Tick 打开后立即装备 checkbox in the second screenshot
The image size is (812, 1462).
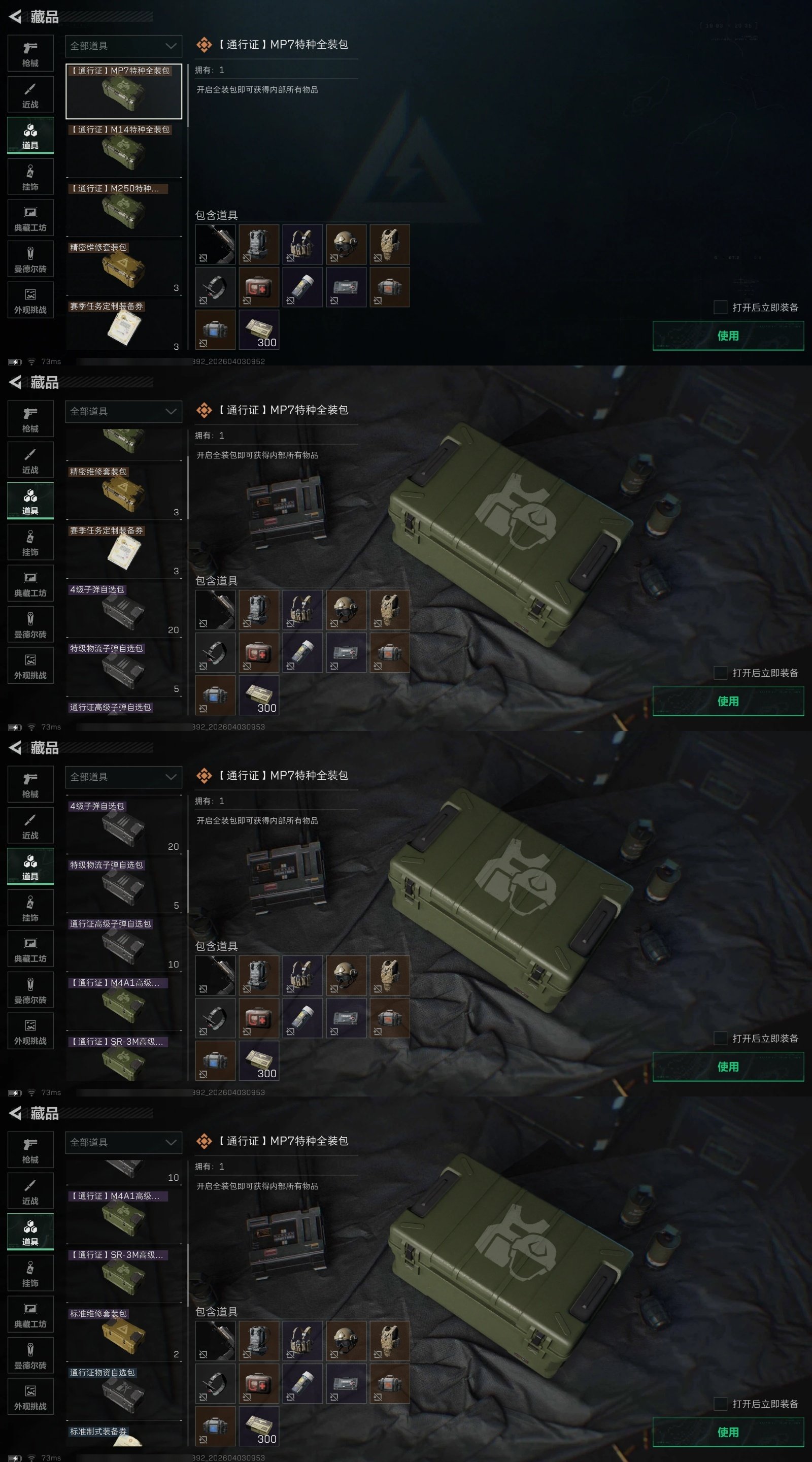720,673
